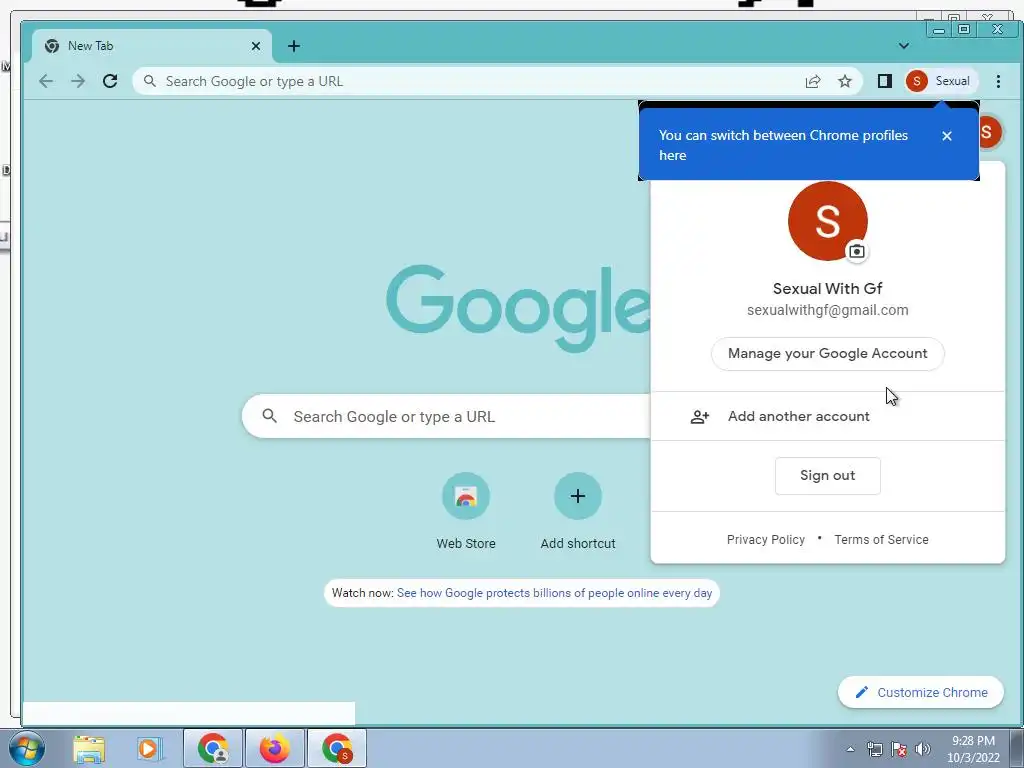Image resolution: width=1024 pixels, height=768 pixels.
Task: Open the Terms of Service link
Action: [881, 539]
